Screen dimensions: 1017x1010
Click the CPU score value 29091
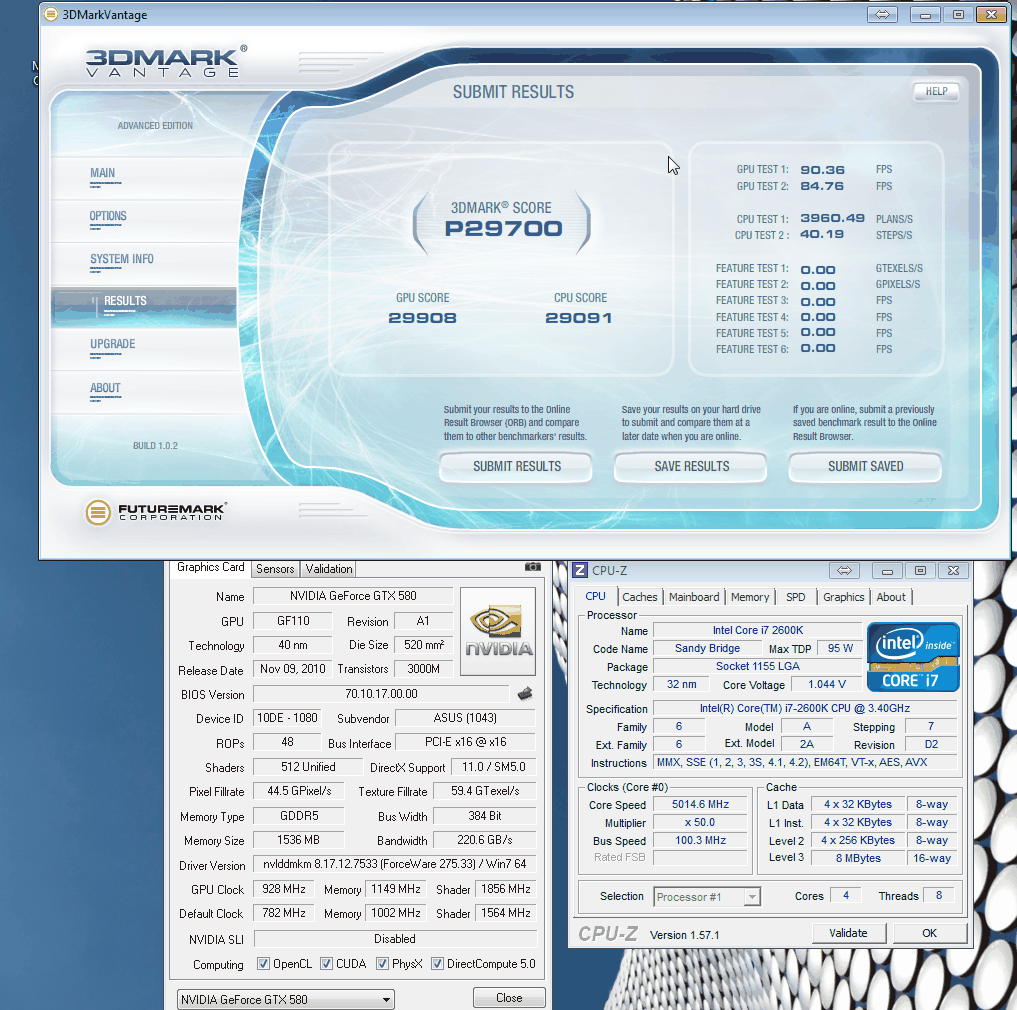tap(579, 318)
